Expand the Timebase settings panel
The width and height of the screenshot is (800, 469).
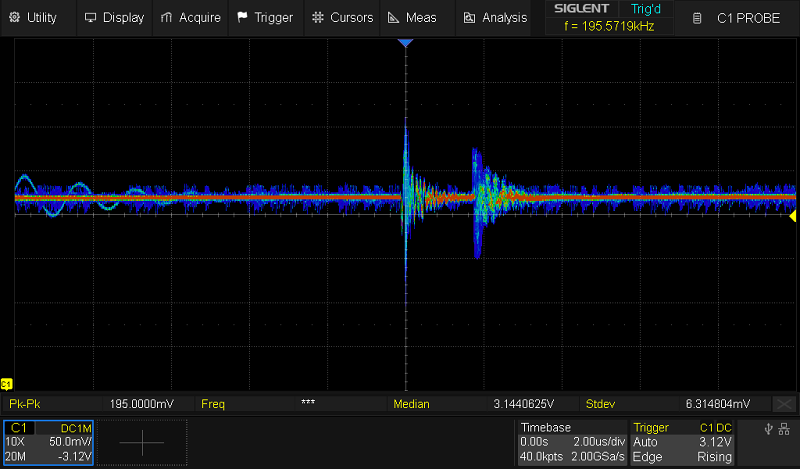click(x=570, y=442)
